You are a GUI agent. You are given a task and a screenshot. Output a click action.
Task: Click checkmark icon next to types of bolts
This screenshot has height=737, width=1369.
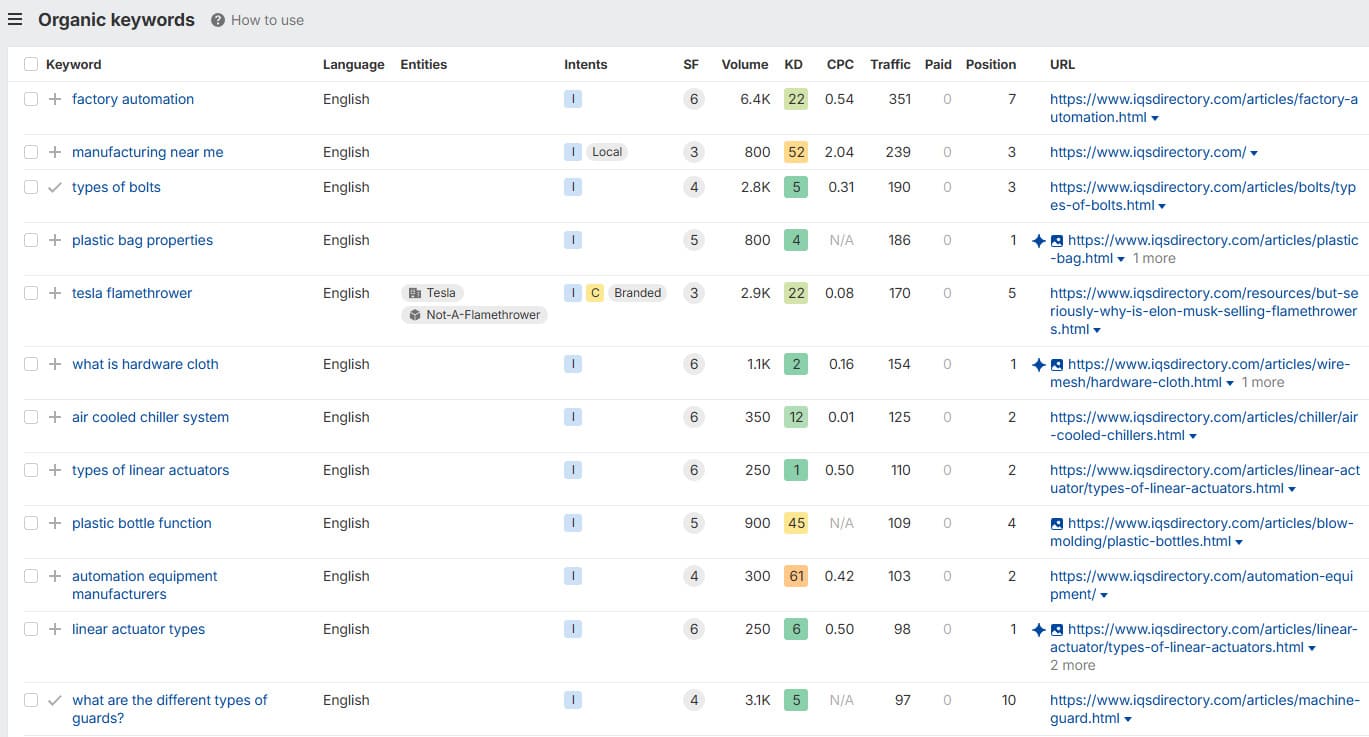(55, 187)
